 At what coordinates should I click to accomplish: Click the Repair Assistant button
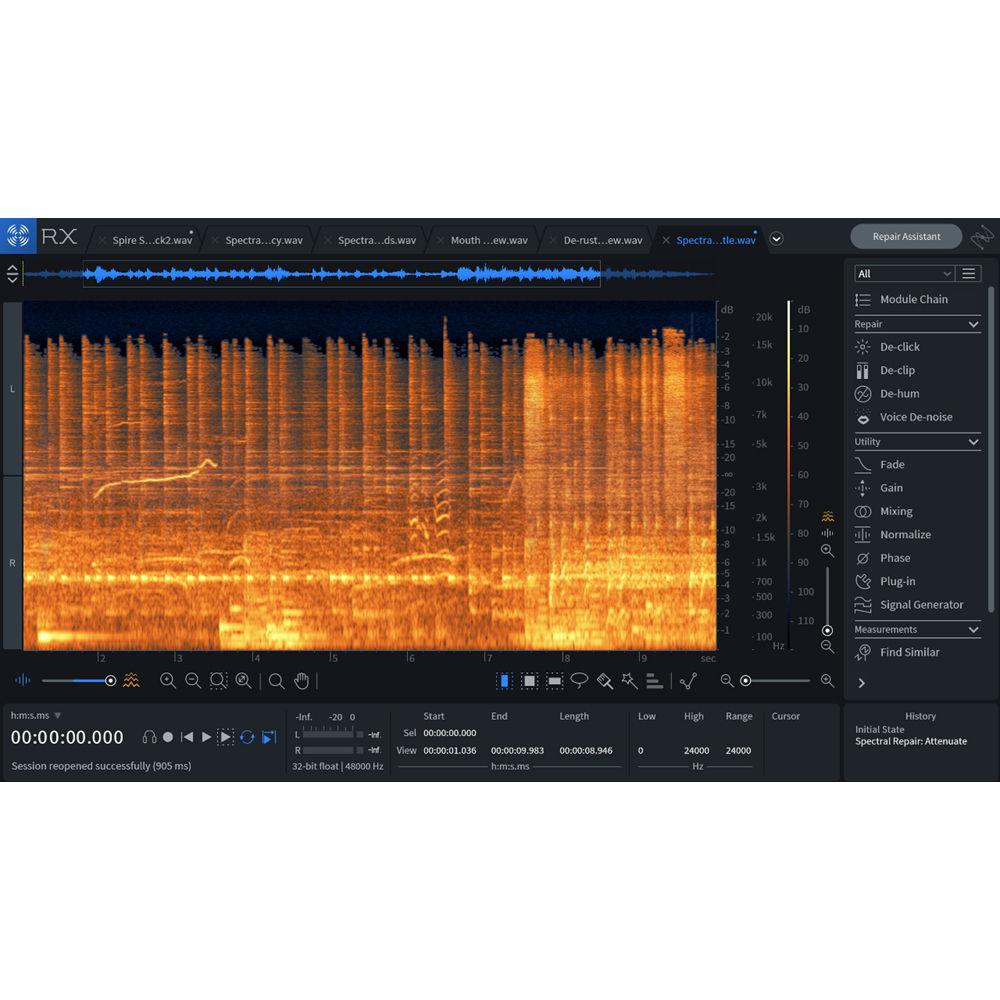[906, 236]
